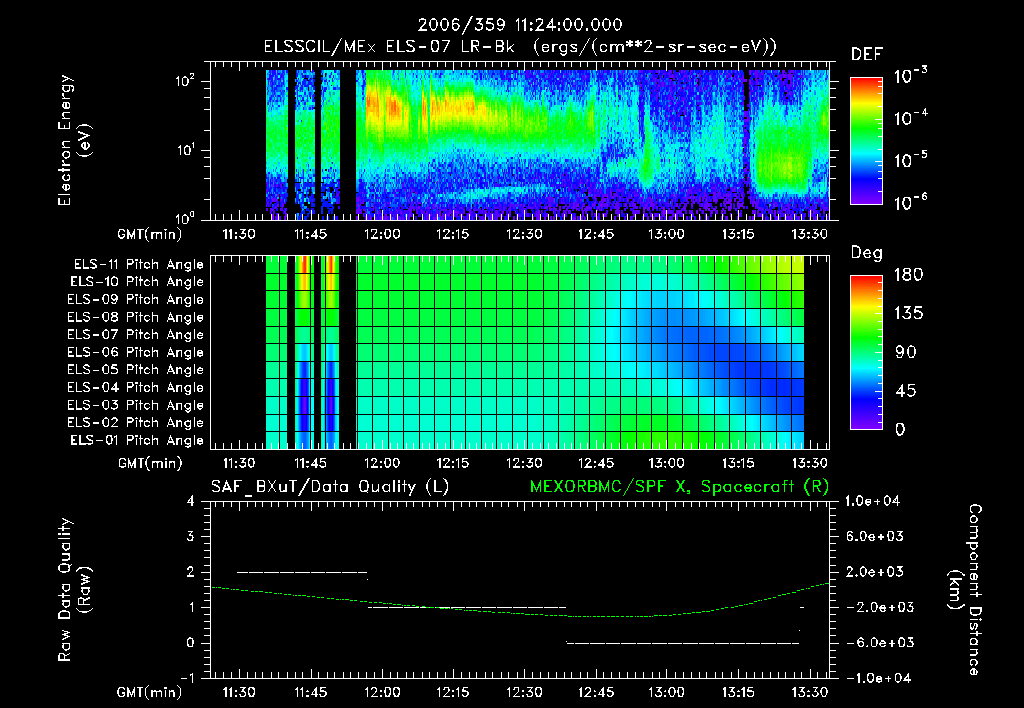
Task: Click the data quality level 0 line segment
Action: 682,643
